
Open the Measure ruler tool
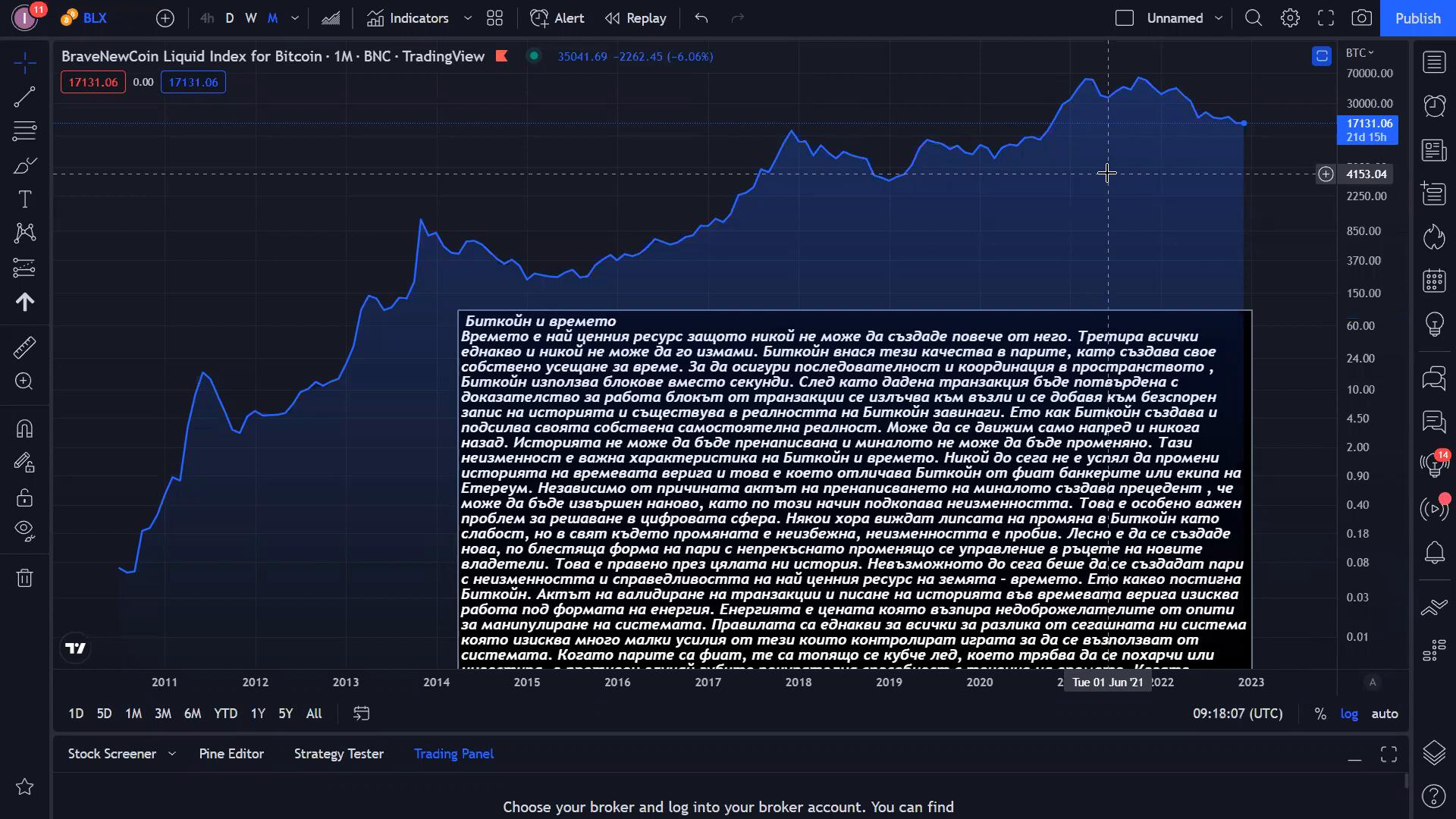[x=24, y=347]
